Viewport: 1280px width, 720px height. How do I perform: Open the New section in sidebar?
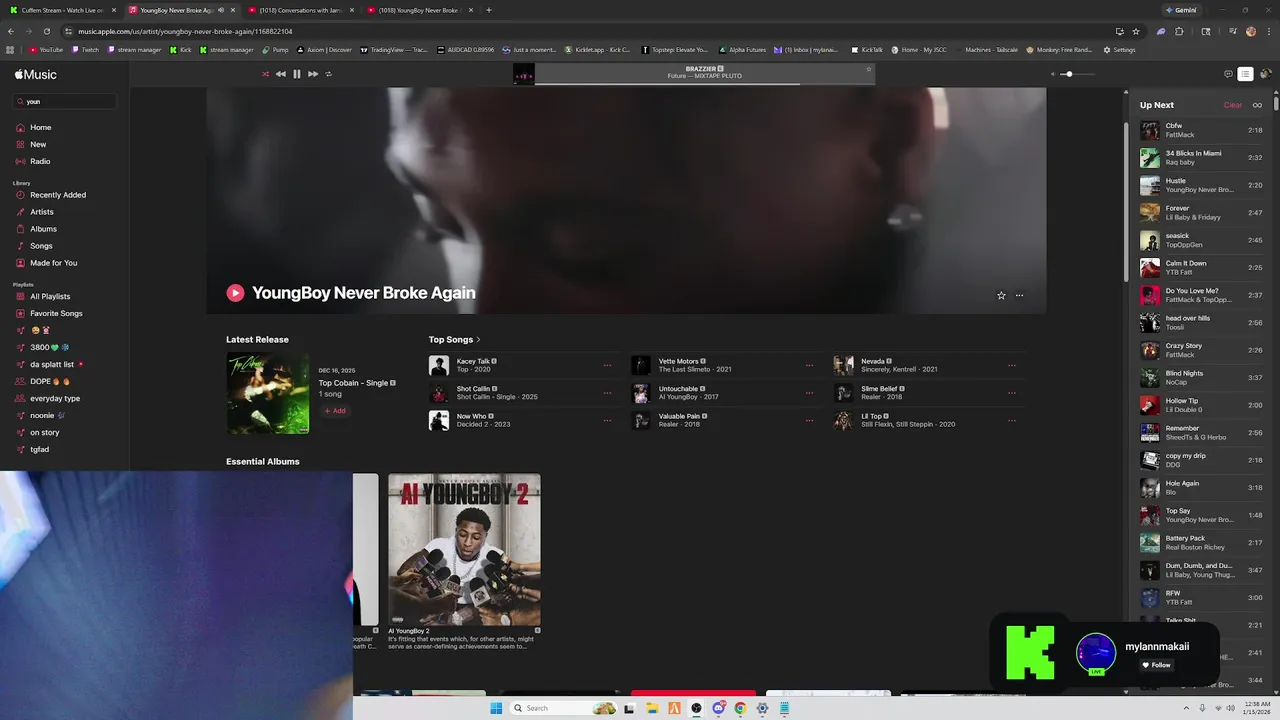[38, 144]
